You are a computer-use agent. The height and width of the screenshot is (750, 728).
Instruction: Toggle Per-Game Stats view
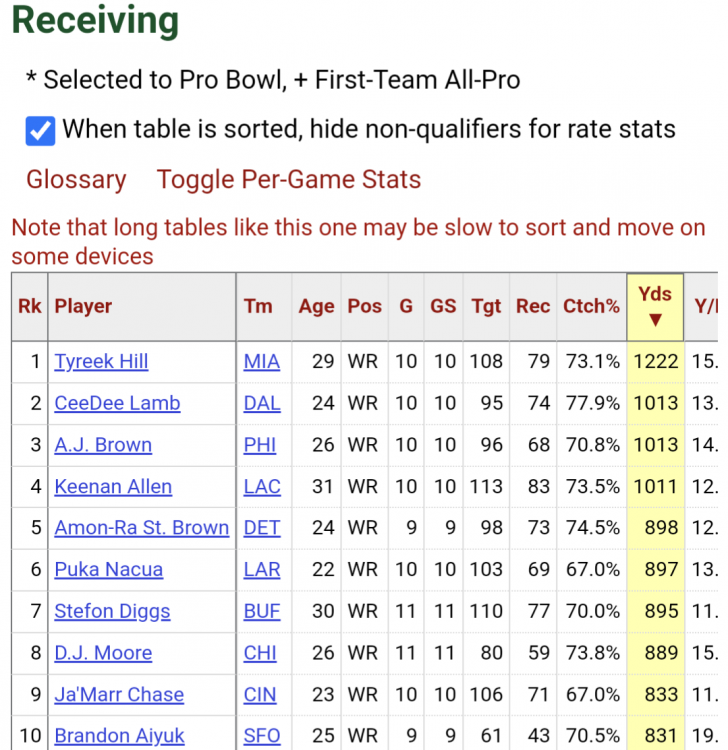[289, 180]
